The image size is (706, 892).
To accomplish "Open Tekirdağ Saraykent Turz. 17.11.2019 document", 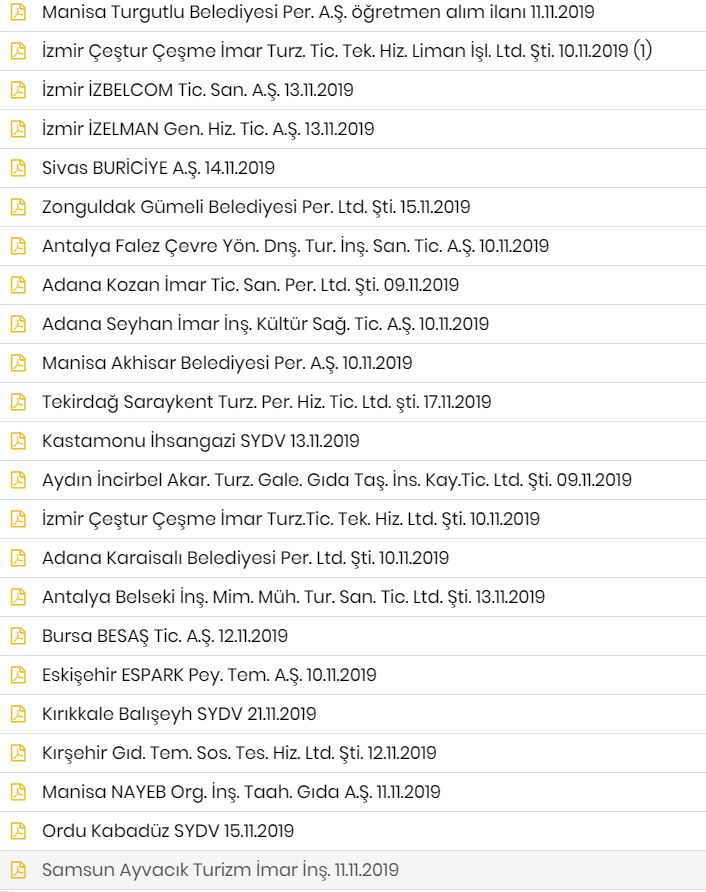I will coord(266,402).
